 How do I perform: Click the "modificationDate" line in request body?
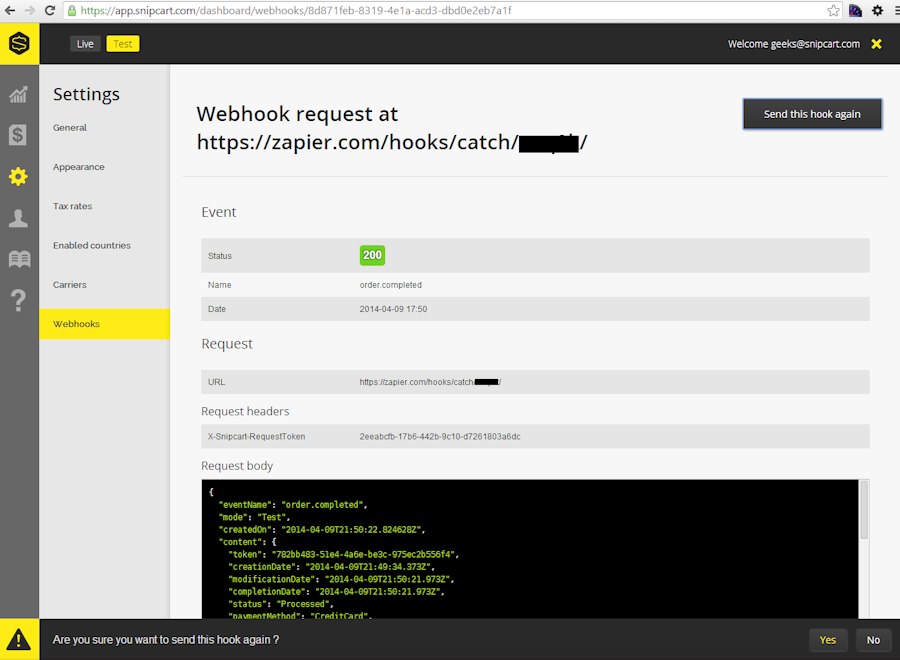coord(341,579)
